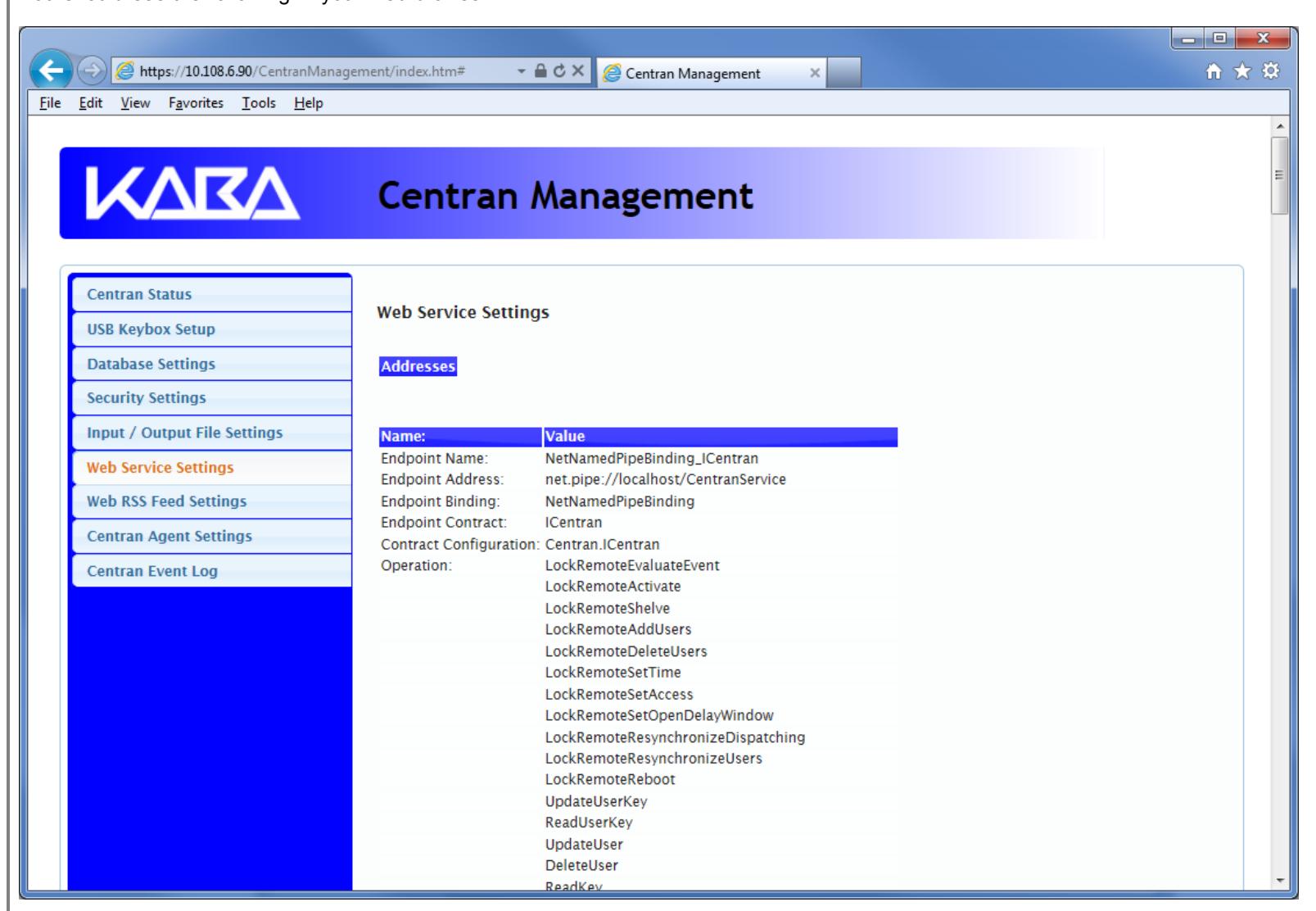
Task: Click the LockRemoteDeleteUsers operation
Action: pos(626,652)
